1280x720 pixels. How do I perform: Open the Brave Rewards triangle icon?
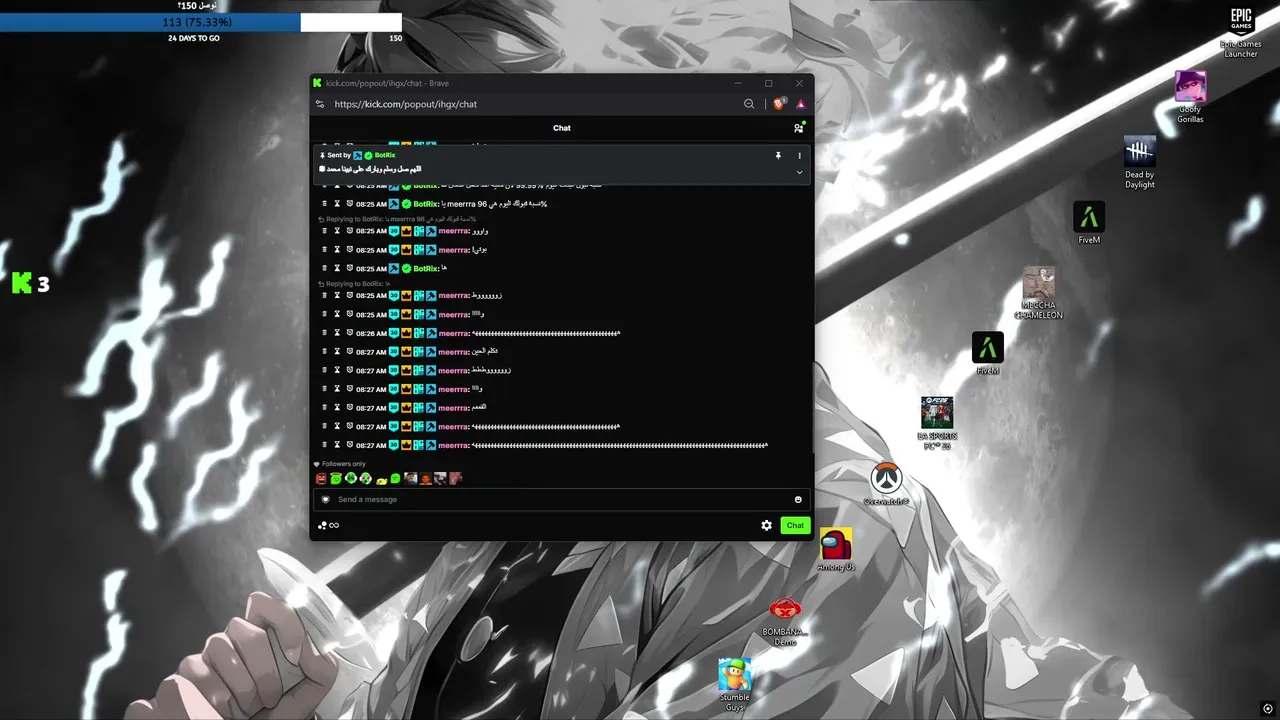pos(800,104)
